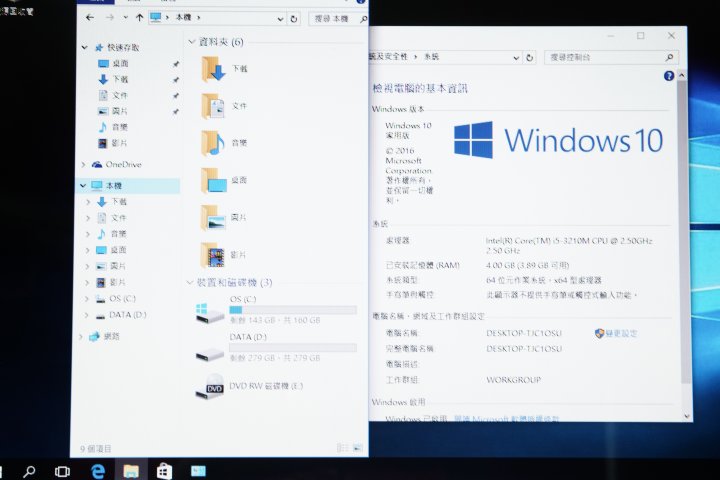Click 系統 breadcrumb in Control Panel window
Image resolution: width=720 pixels, height=480 pixels.
pos(432,57)
